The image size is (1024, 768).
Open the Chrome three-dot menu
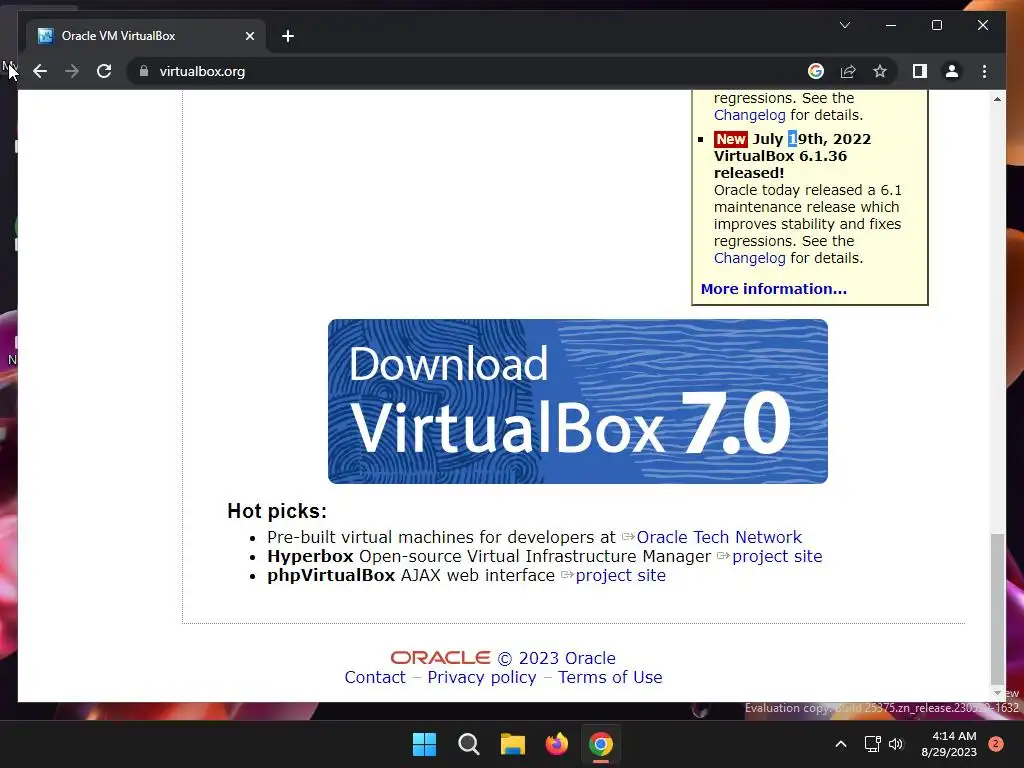click(984, 71)
